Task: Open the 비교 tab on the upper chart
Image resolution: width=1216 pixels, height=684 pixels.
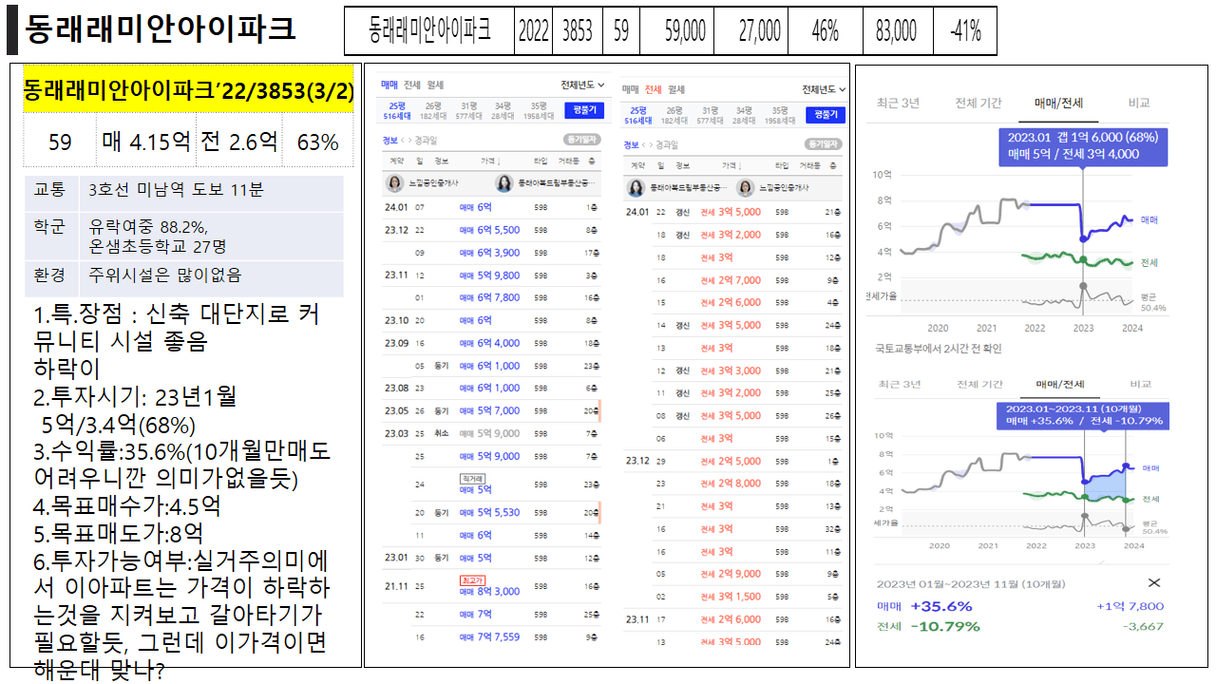Action: click(1139, 102)
